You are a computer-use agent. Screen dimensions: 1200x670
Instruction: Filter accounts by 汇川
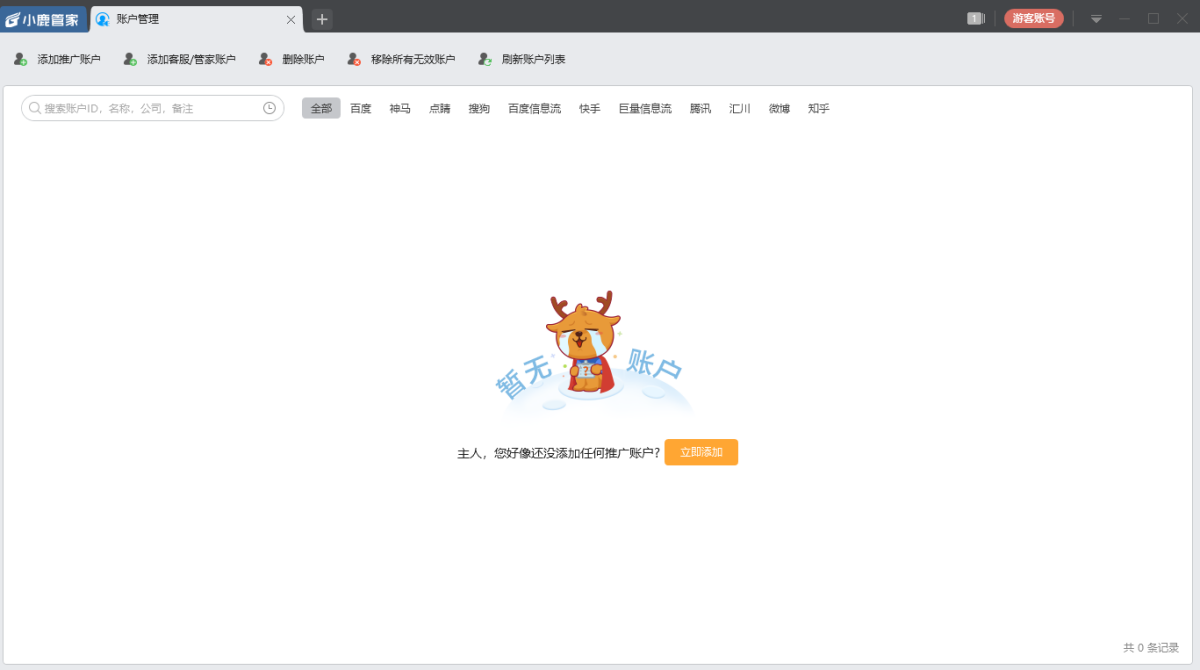[x=740, y=108]
